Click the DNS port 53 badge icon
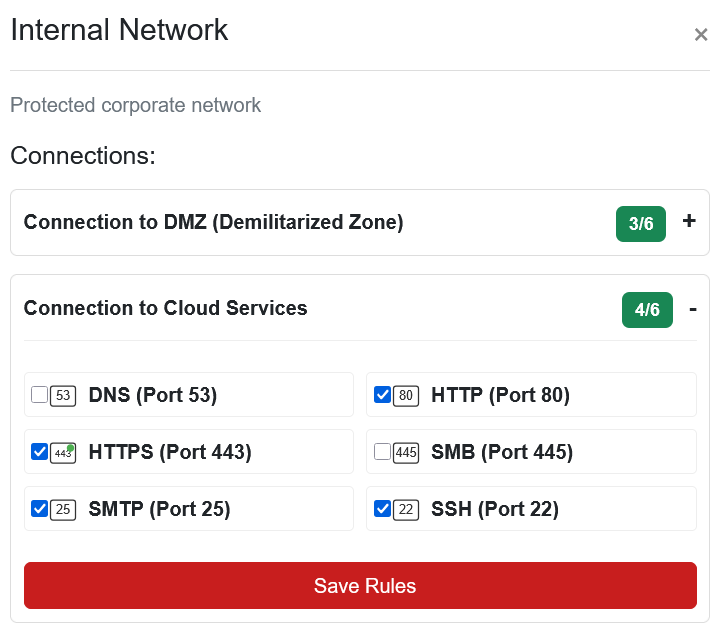Viewport: 721px width, 626px height. [x=63, y=395]
